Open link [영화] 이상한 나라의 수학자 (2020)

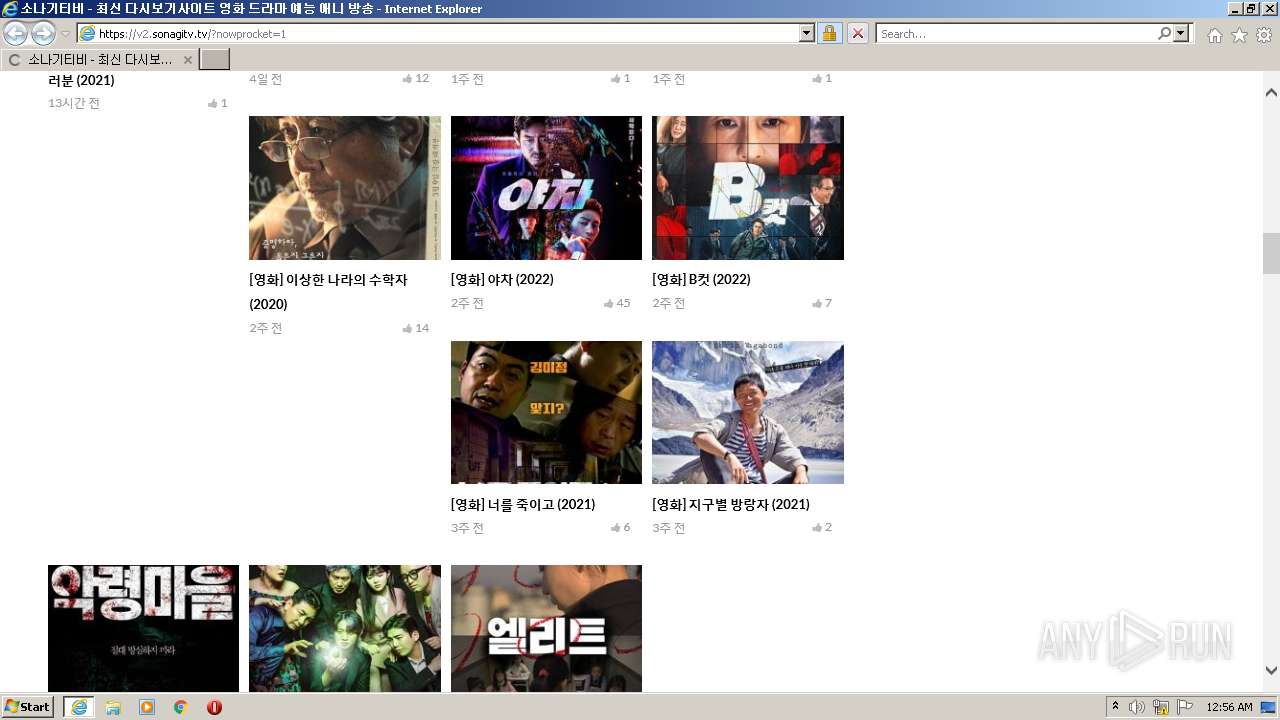pos(328,292)
